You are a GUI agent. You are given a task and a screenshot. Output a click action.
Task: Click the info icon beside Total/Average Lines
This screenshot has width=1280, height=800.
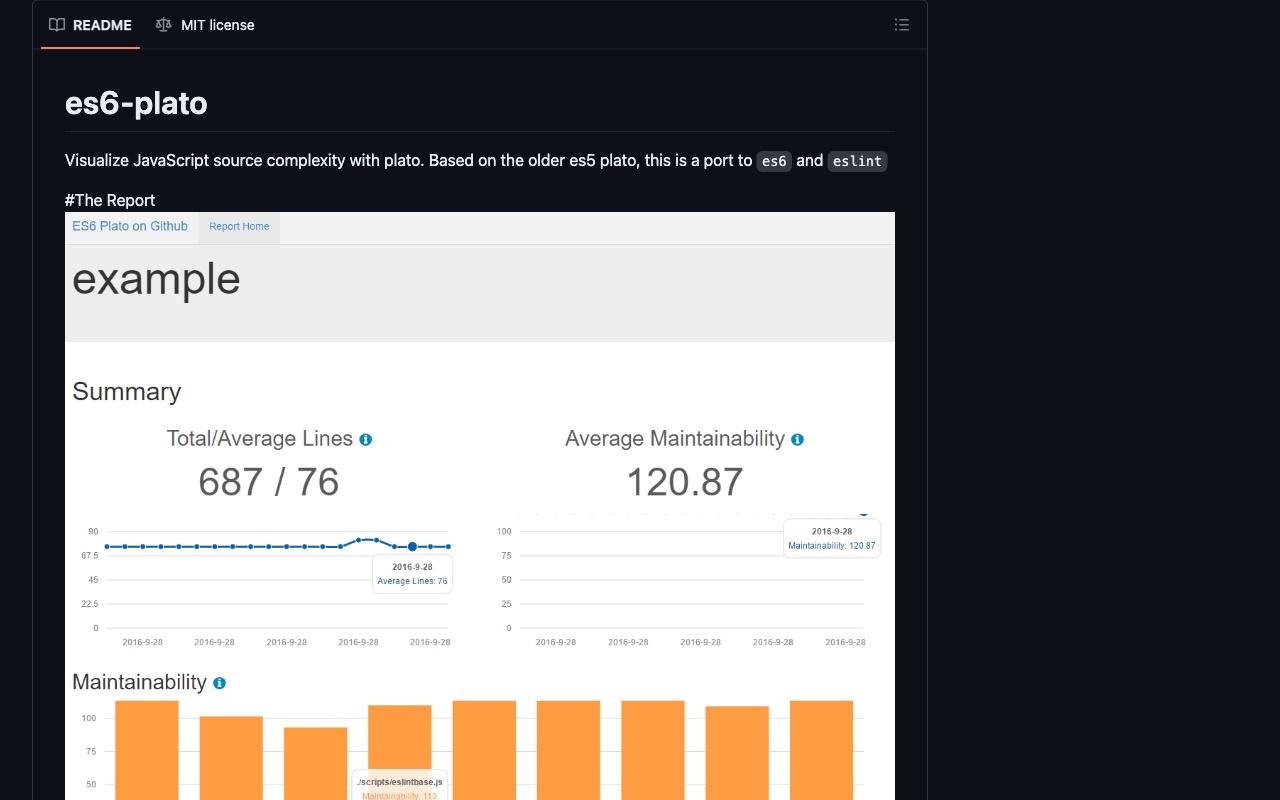(x=366, y=439)
